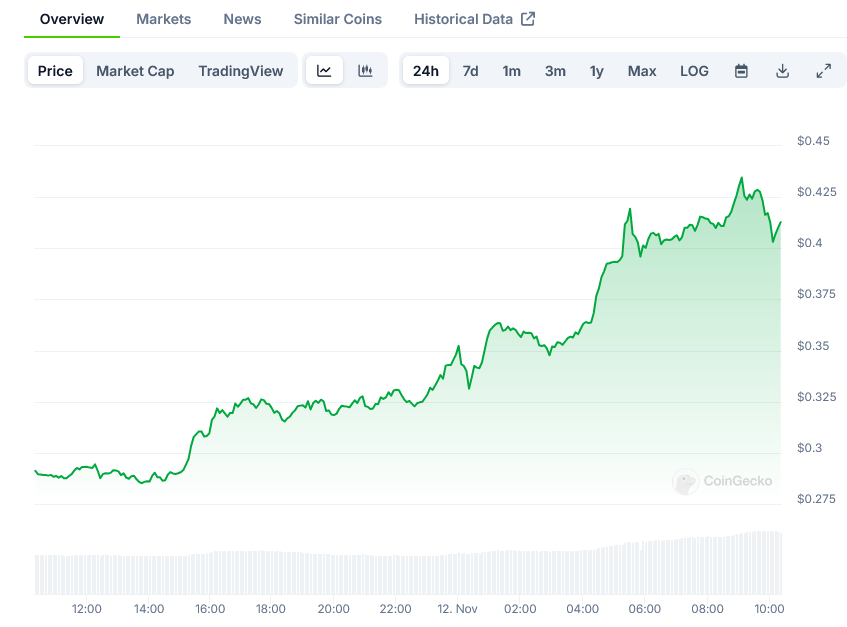The width and height of the screenshot is (847, 627).
Task: Switch chart to TradingView
Action: point(241,71)
